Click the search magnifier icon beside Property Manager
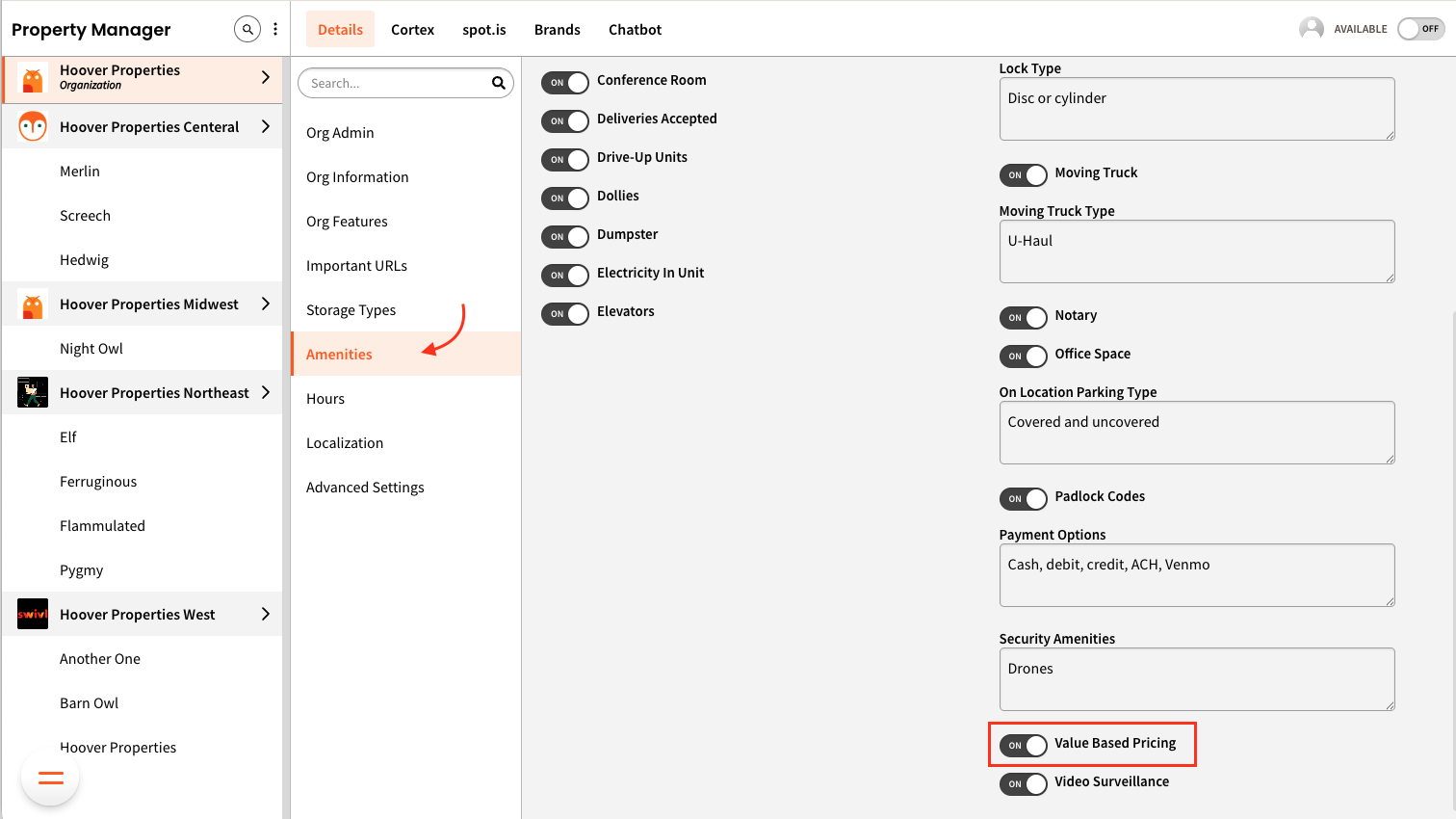The width and height of the screenshot is (1456, 819). point(247,29)
